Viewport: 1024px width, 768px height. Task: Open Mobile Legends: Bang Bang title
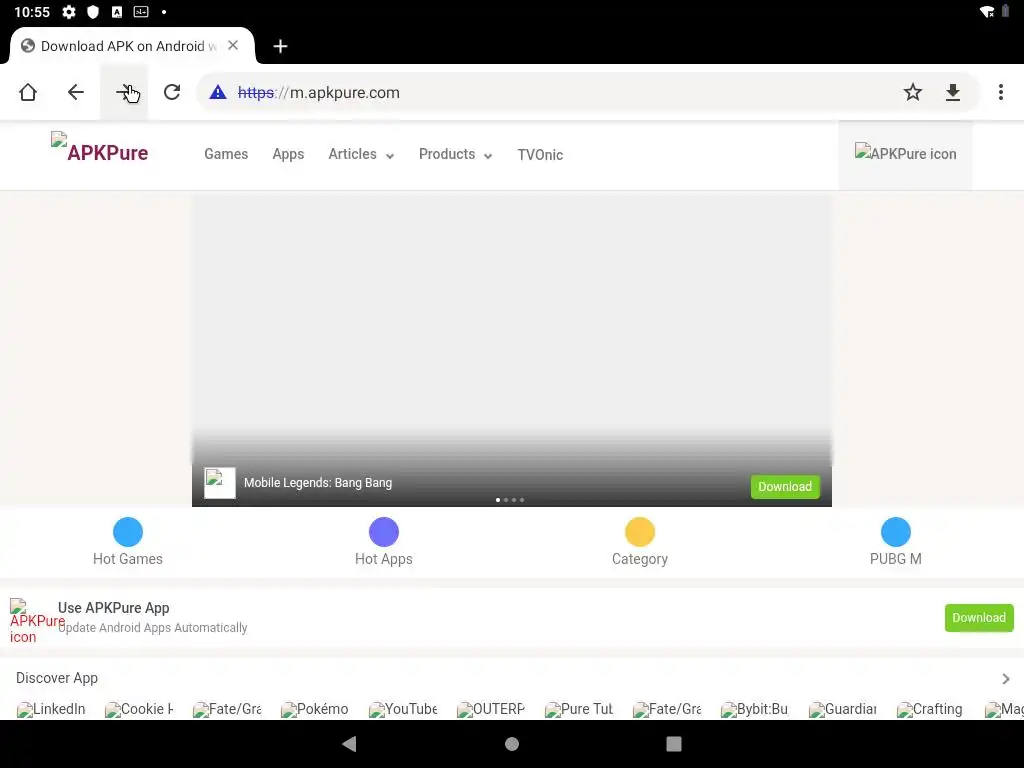pos(317,483)
